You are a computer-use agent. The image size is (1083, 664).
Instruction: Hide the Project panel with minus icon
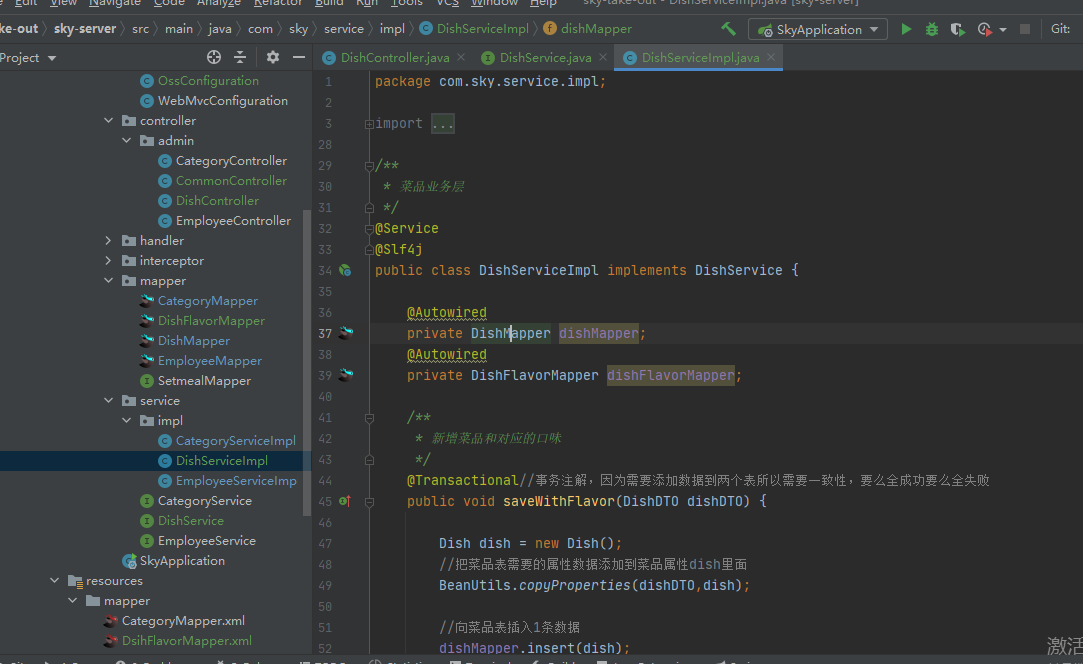(298, 58)
